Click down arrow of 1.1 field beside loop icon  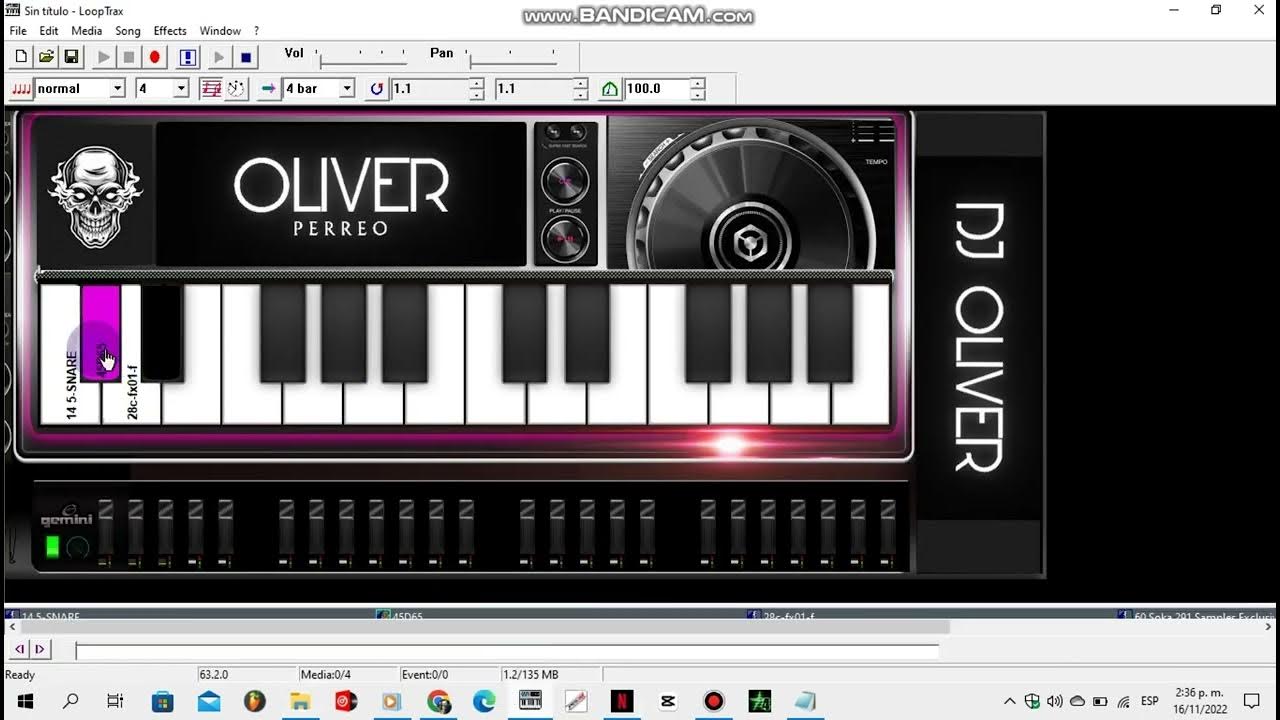point(477,94)
